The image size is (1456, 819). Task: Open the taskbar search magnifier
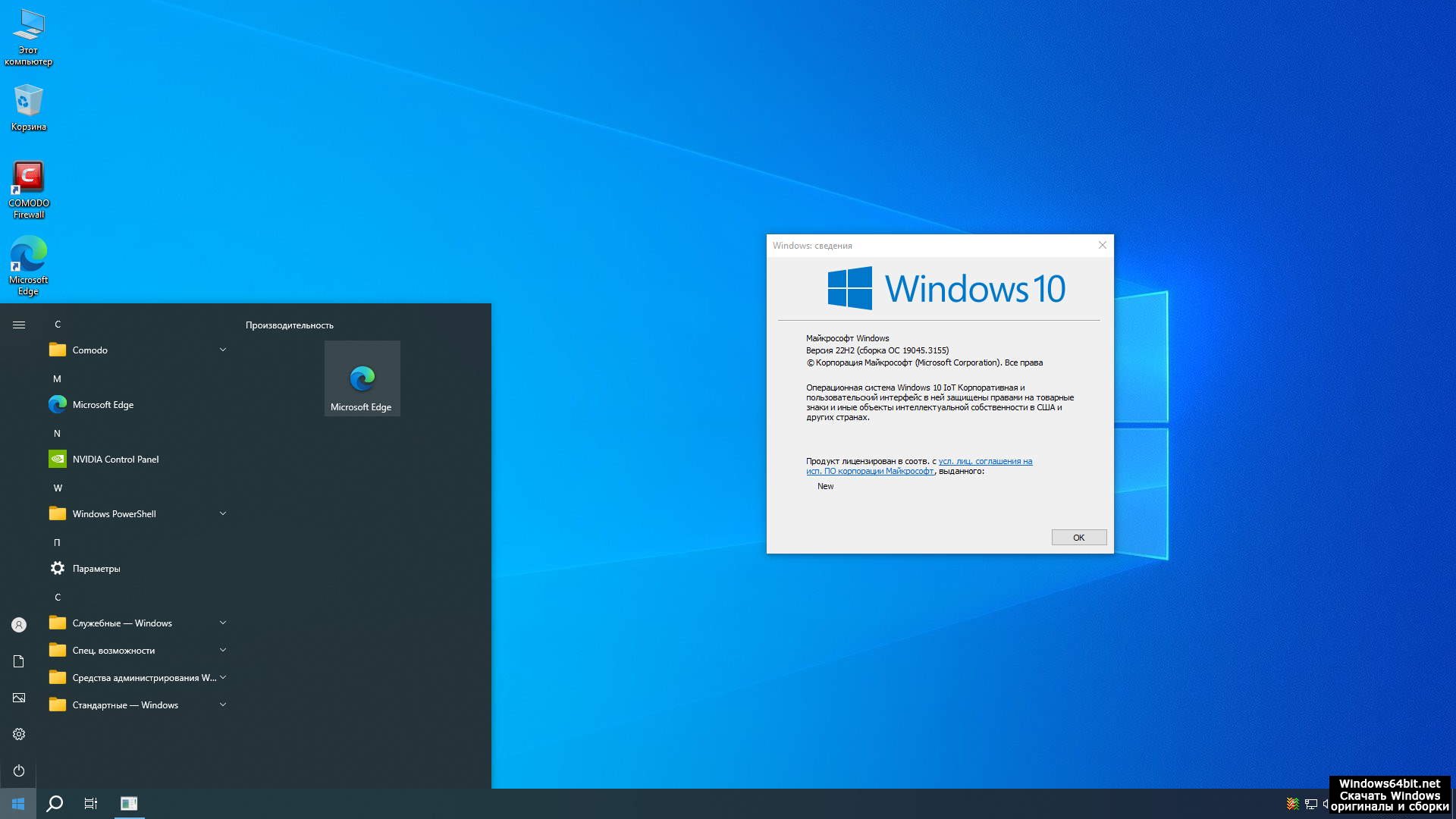tap(55, 804)
